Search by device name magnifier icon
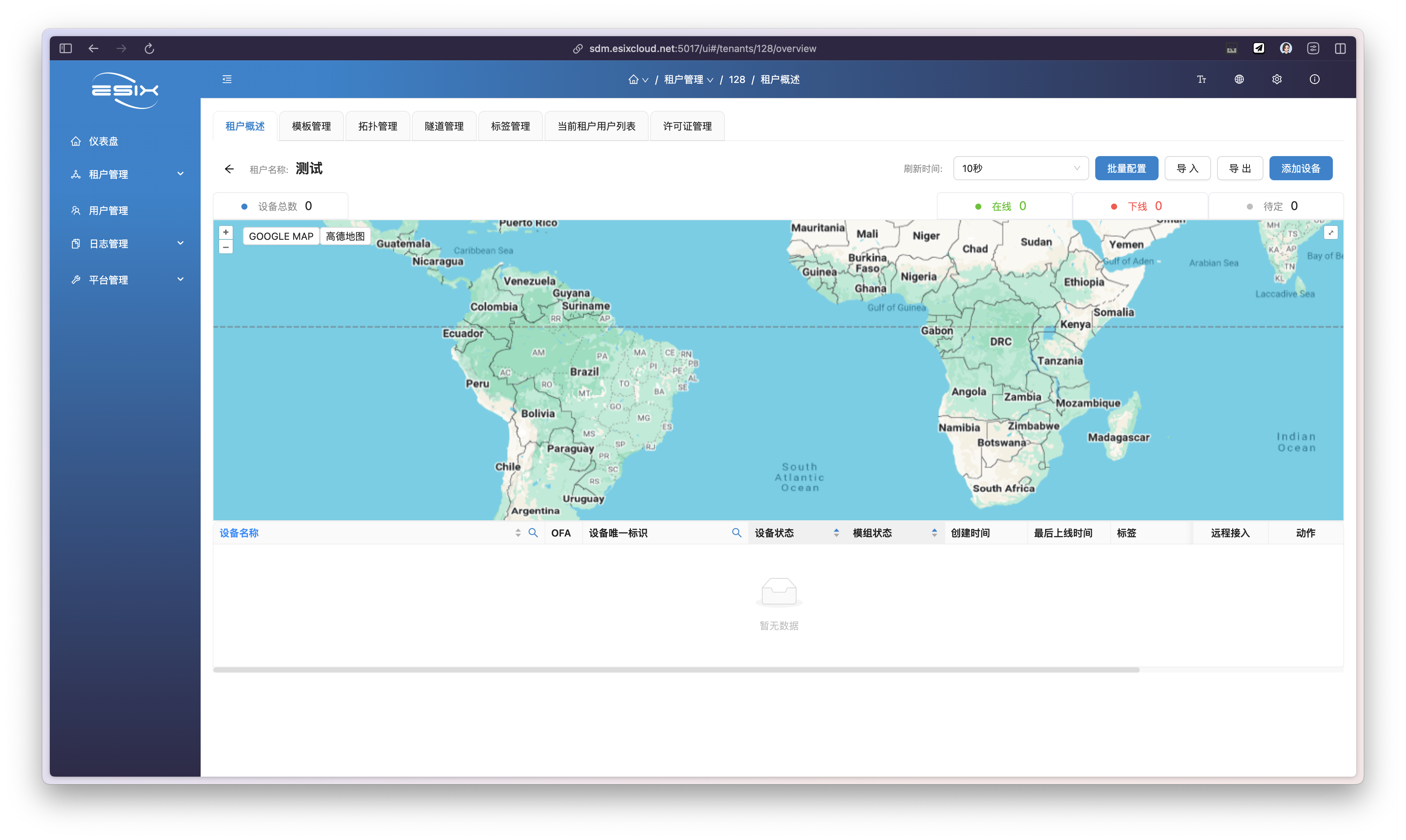The height and width of the screenshot is (840, 1406). click(x=533, y=533)
